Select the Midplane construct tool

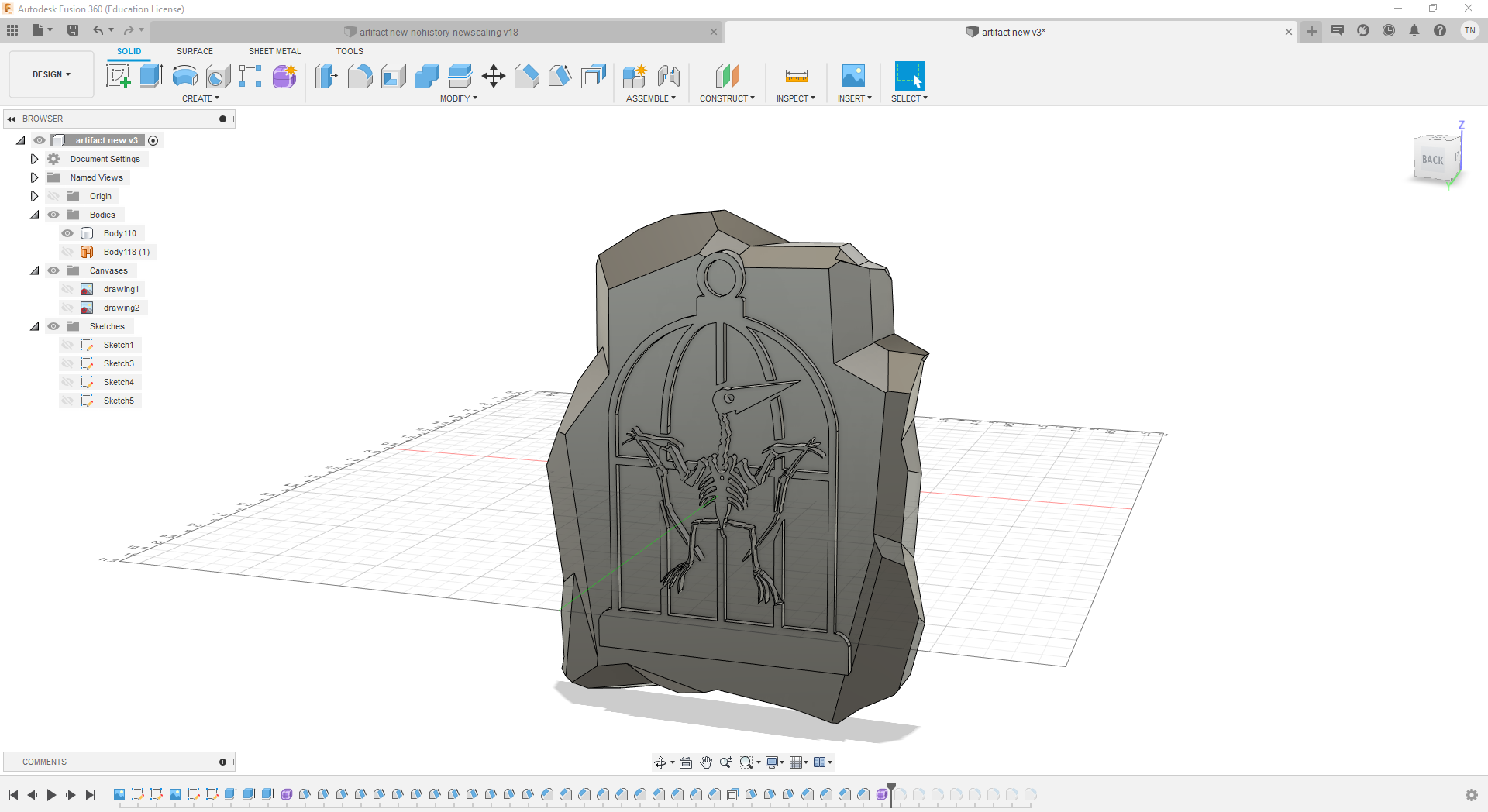(727, 76)
